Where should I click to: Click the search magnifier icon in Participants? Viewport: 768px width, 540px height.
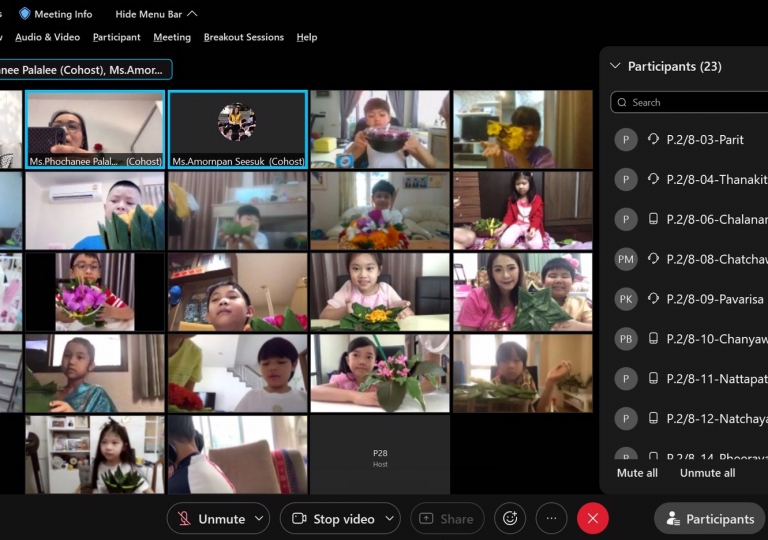click(x=622, y=102)
